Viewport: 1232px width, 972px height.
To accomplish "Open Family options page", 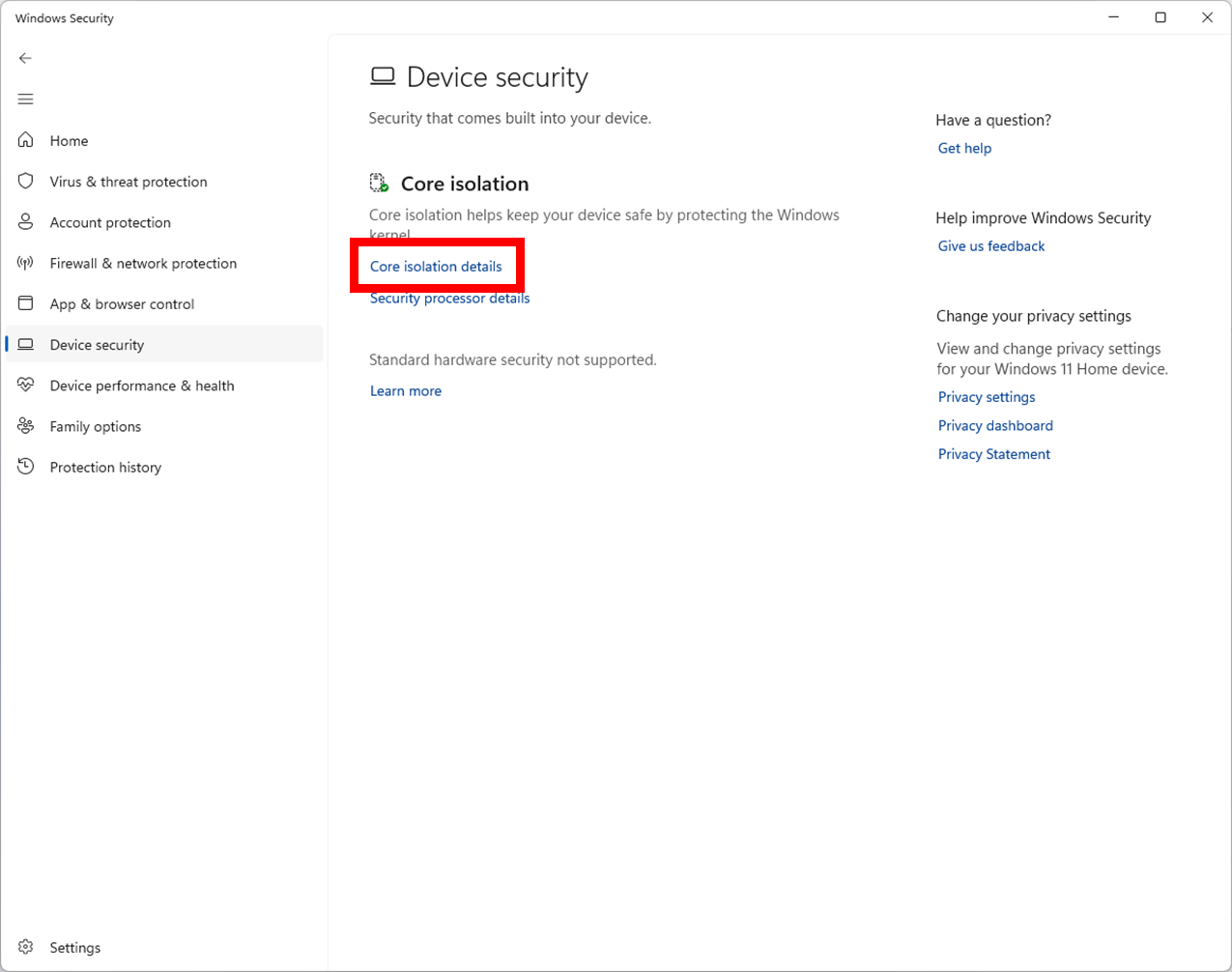I will pos(164,426).
